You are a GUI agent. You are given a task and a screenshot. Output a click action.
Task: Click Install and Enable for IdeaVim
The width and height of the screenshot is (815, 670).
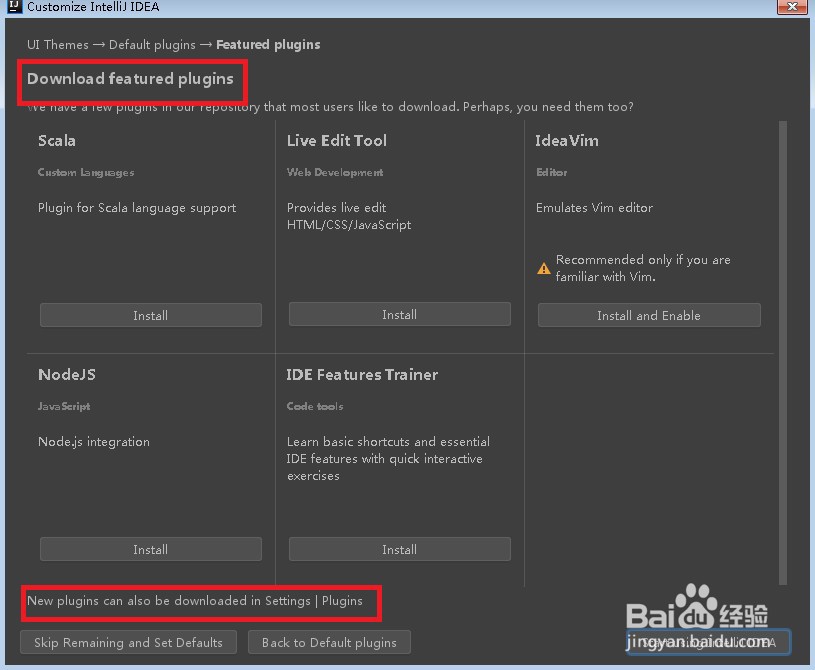(x=649, y=315)
